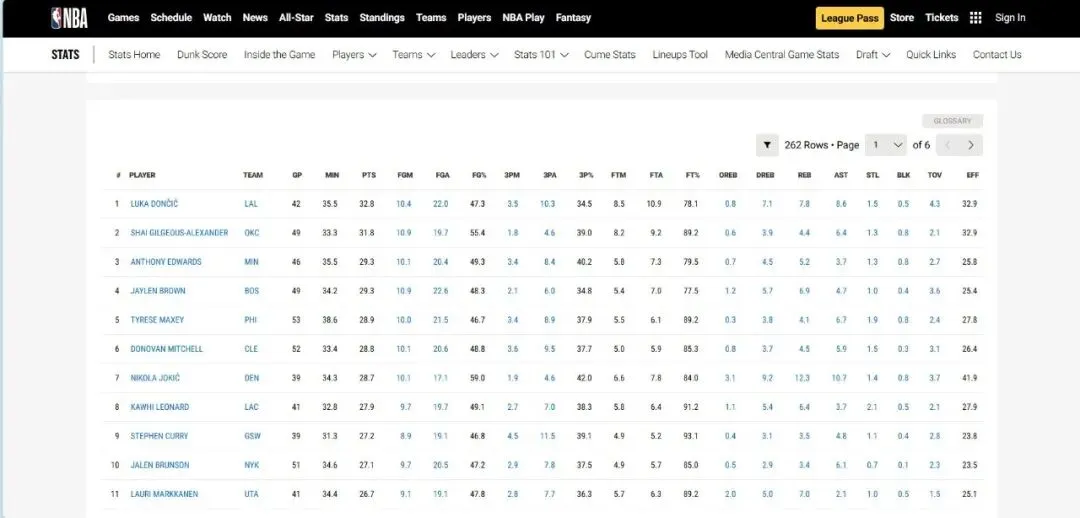Open Players in top navigation bar
Viewport: 1080px width, 518px height.
(x=475, y=18)
